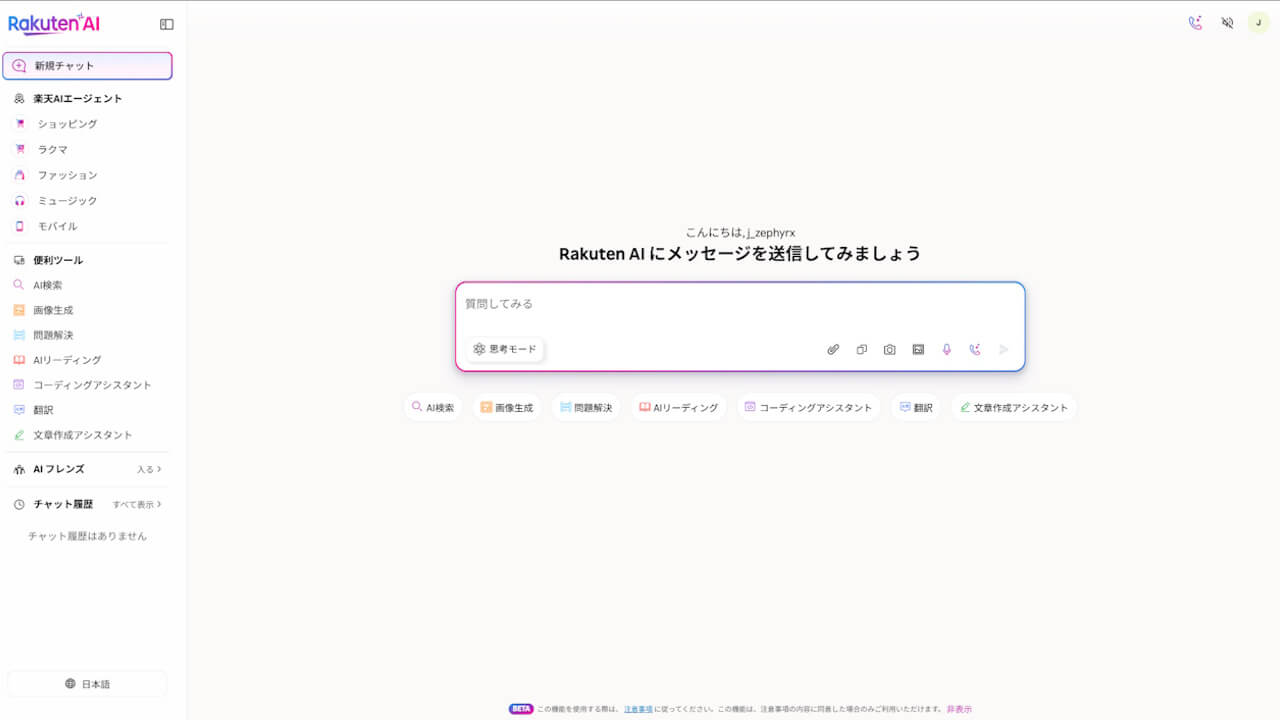This screenshot has height=720, width=1280.
Task: Open コーディングアシスタント from the sidebar
Action: click(92, 385)
